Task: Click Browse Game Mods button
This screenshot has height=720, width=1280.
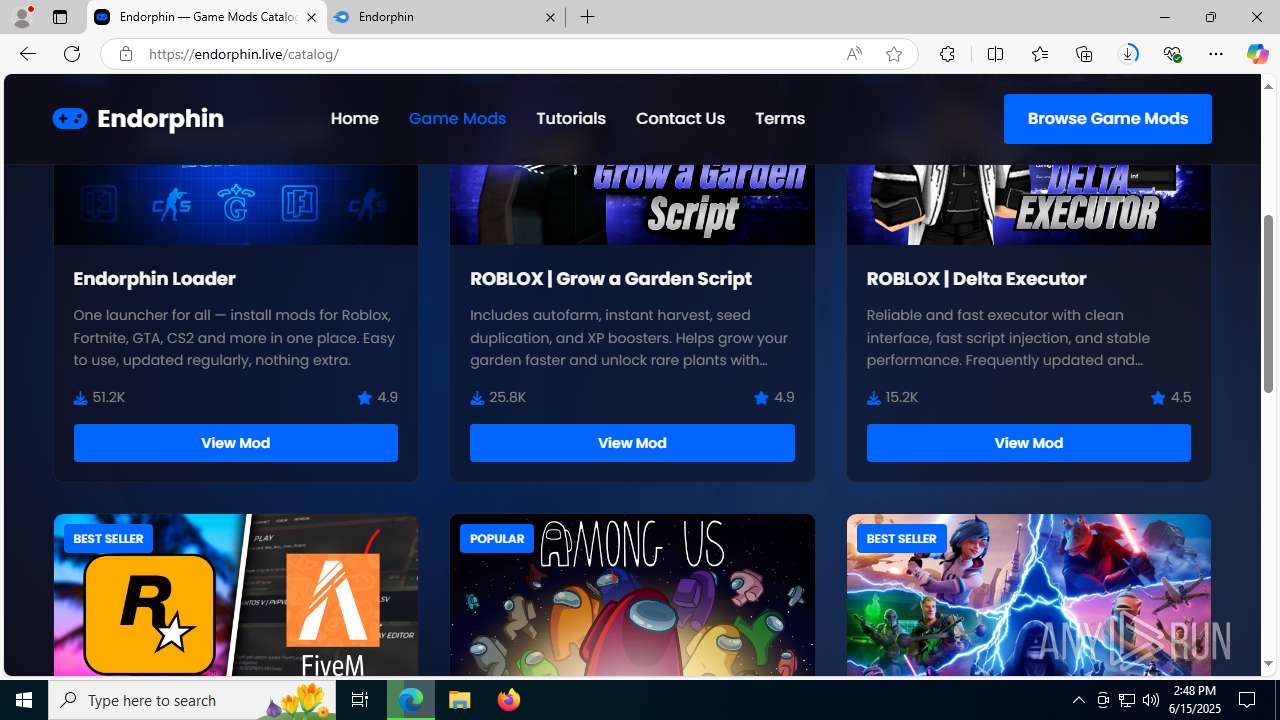Action: pyautogui.click(x=1107, y=119)
